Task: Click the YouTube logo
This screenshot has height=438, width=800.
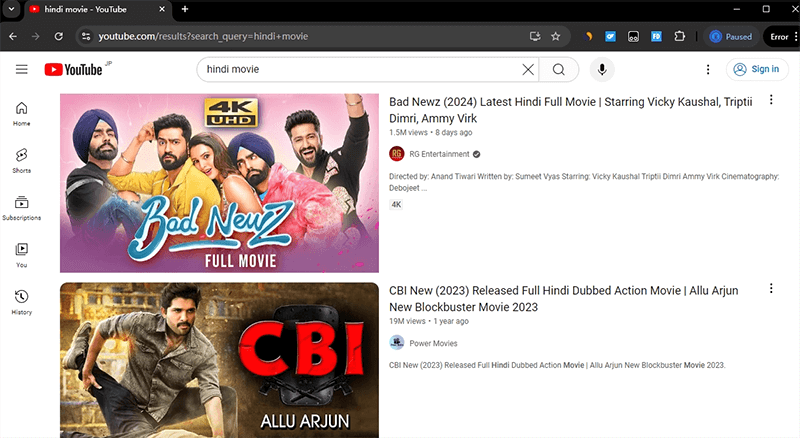Action: coord(73,69)
